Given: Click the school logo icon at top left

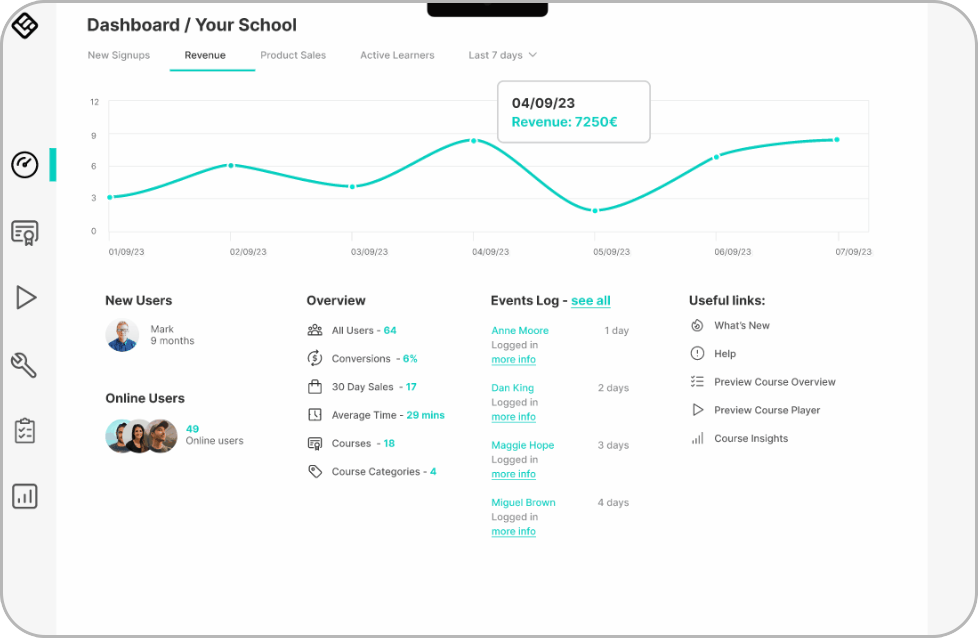Looking at the screenshot, I should pos(25,27).
